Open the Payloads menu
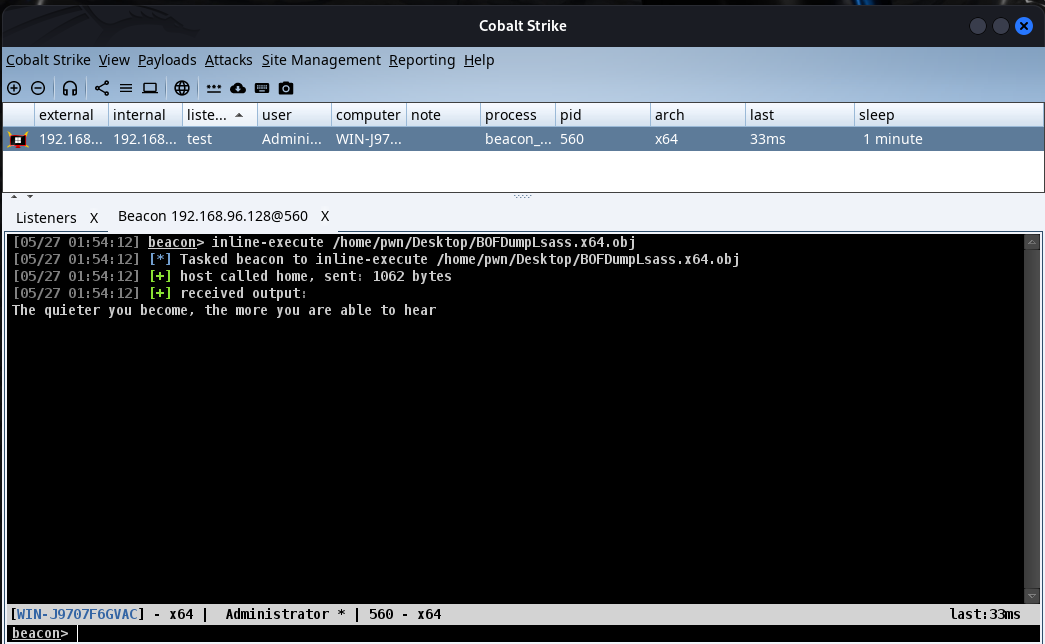Image resolution: width=1045 pixels, height=644 pixels. [x=167, y=60]
